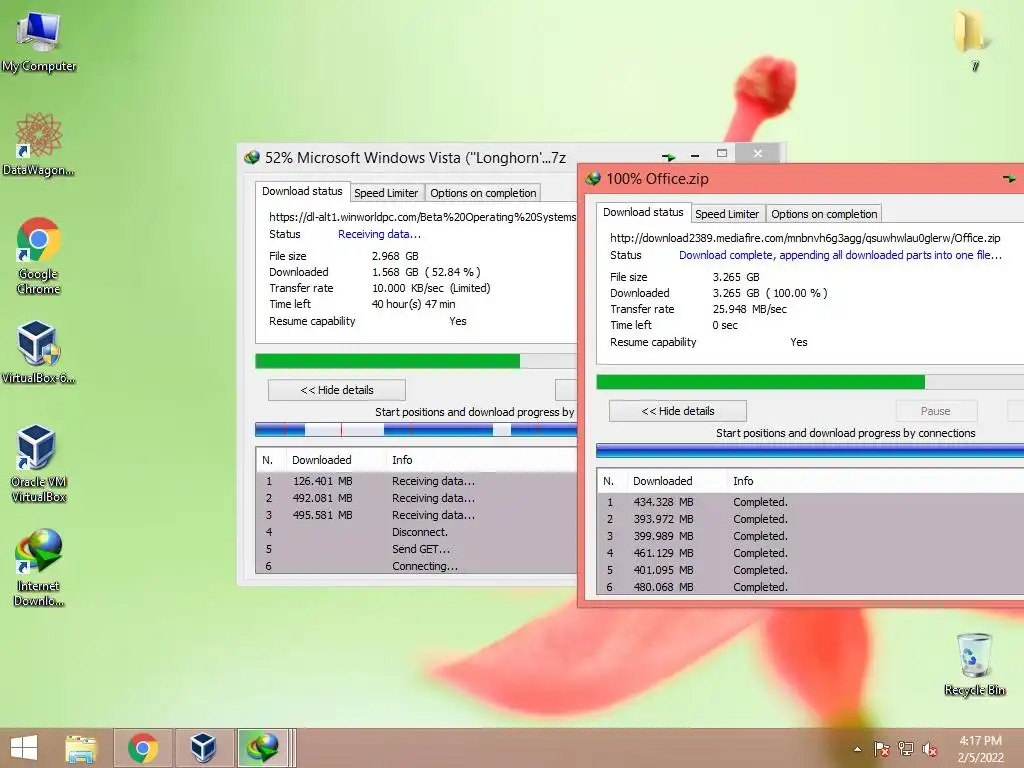The height and width of the screenshot is (768, 1024).
Task: Click Hide details in the Vista download window
Action: click(337, 390)
